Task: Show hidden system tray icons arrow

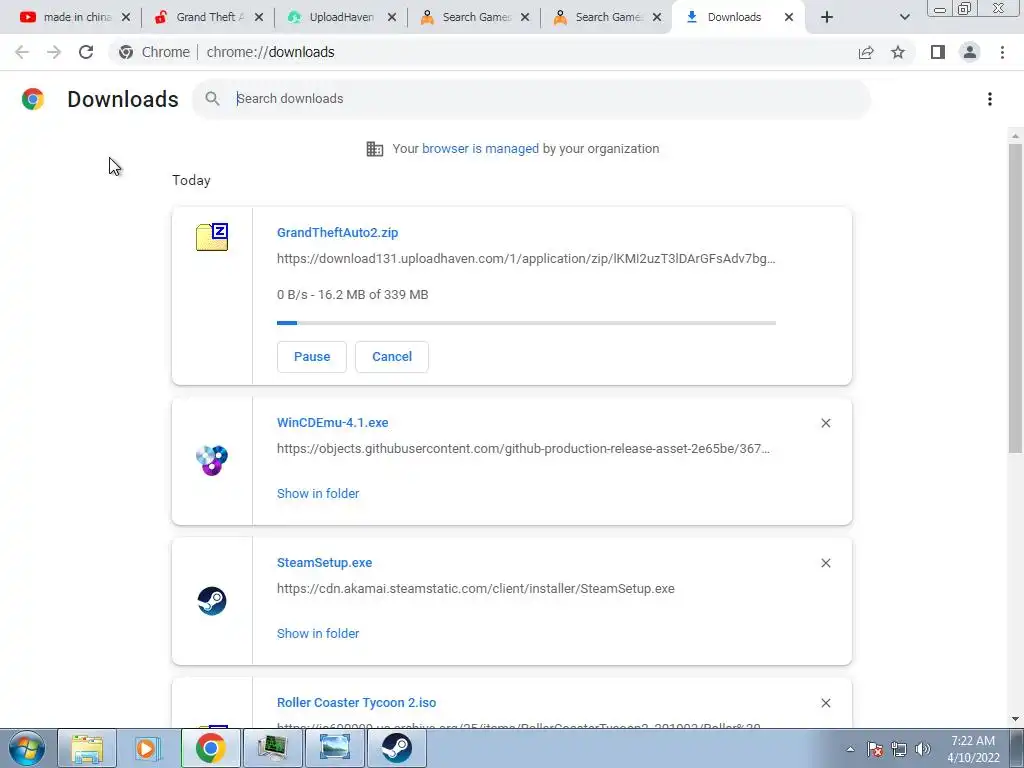Action: click(x=850, y=749)
